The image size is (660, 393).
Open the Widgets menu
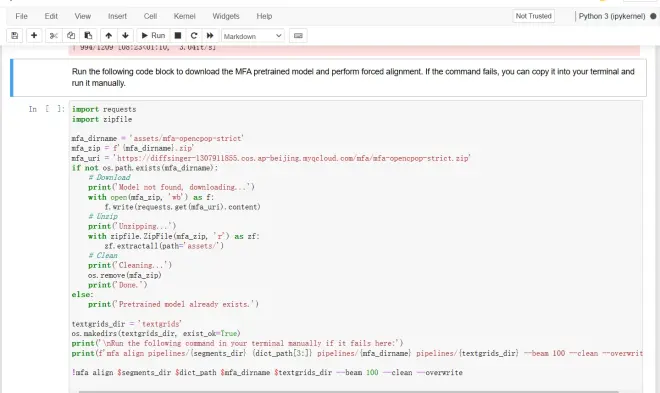tap(226, 16)
